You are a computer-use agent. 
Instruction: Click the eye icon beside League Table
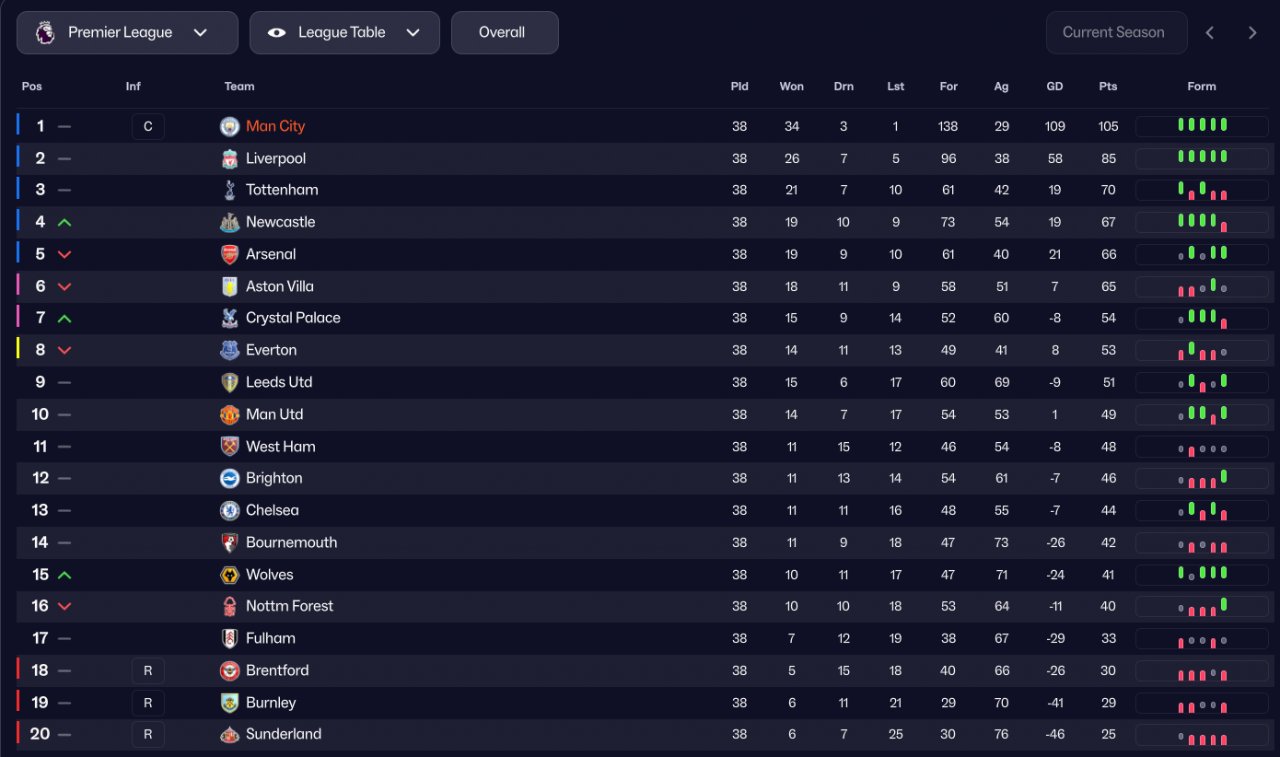point(277,33)
